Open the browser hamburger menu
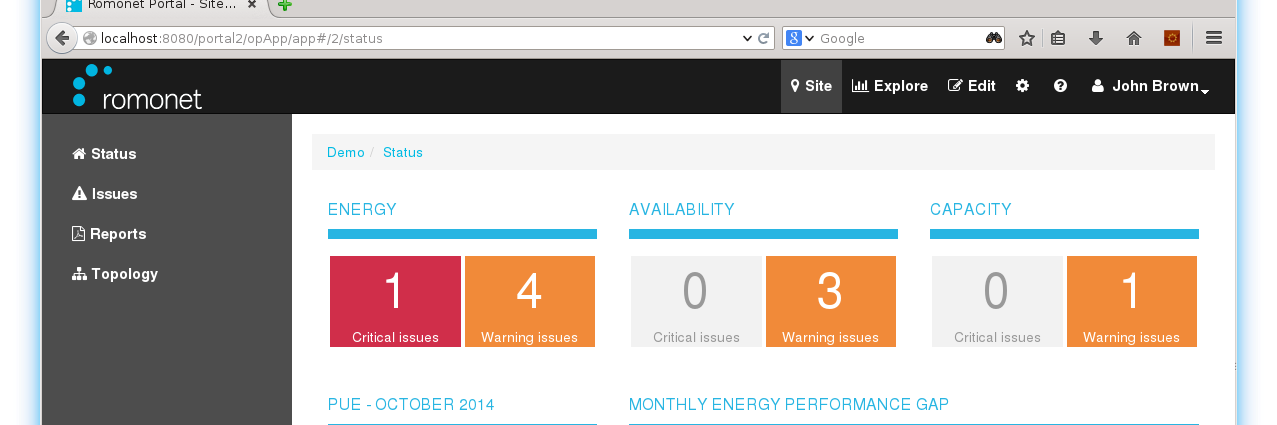1277x425 pixels. click(x=1214, y=38)
